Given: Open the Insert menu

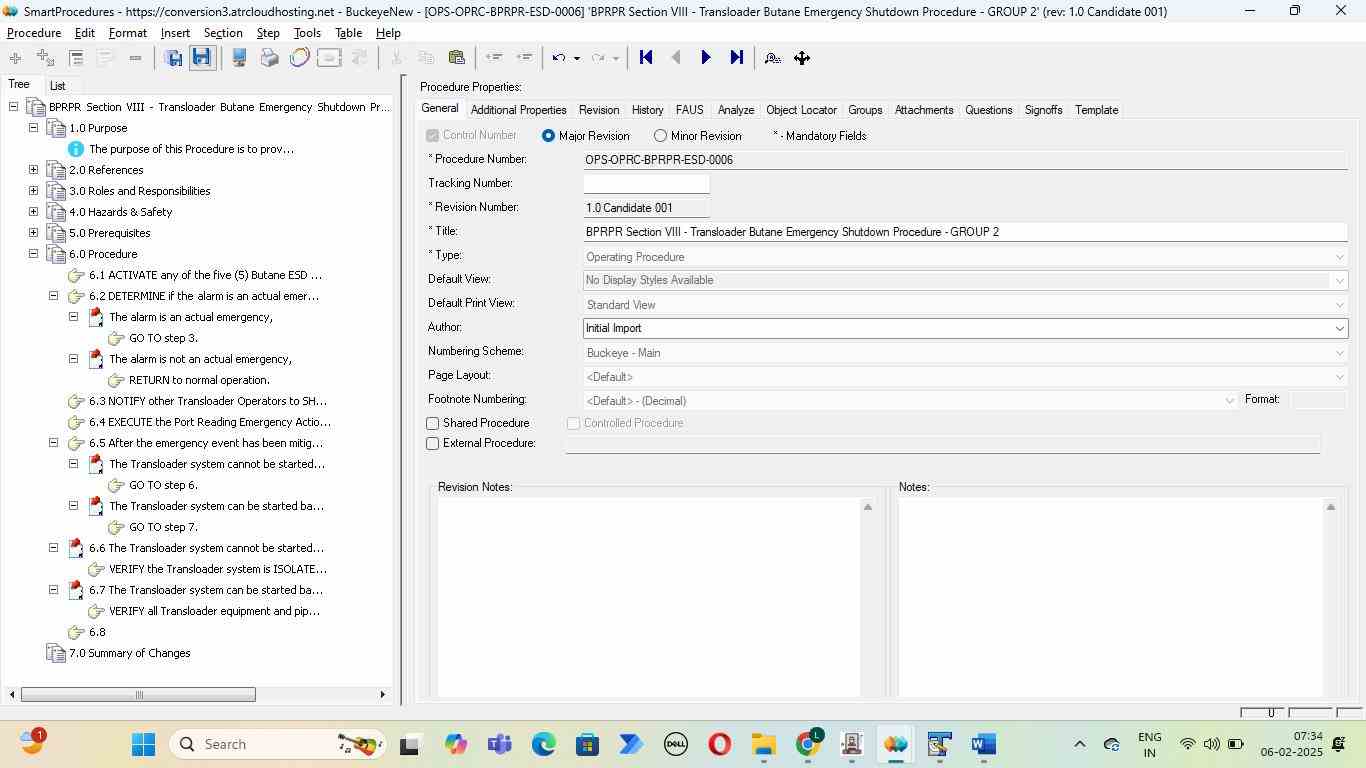Looking at the screenshot, I should [175, 33].
